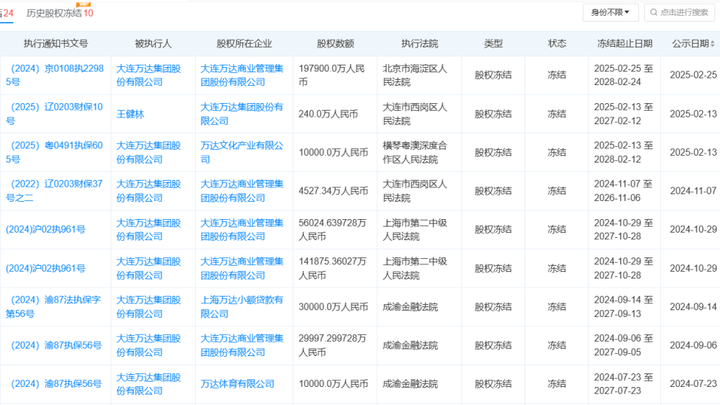Open 万达文化产业有限公司 company link

point(242,152)
